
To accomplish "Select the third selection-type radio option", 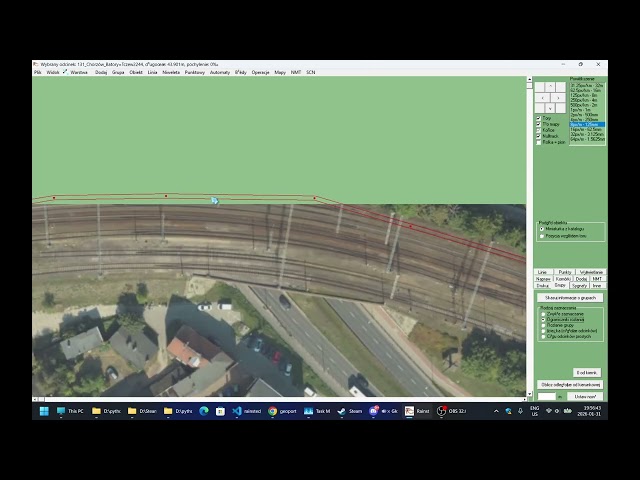I will click(543, 325).
